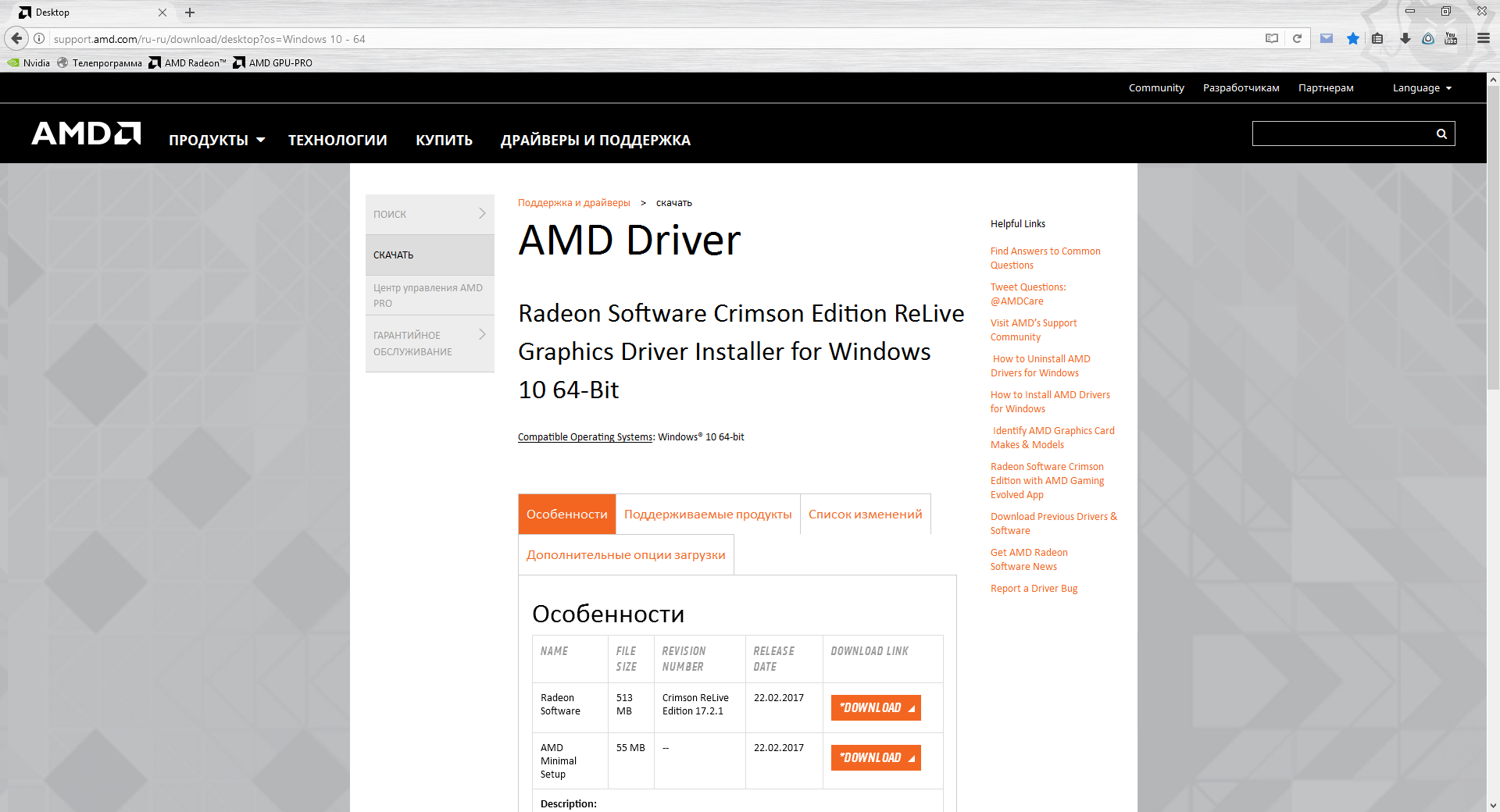Open Поддержка и драйверы breadcrumb
Image resolution: width=1500 pixels, height=812 pixels.
pos(574,203)
